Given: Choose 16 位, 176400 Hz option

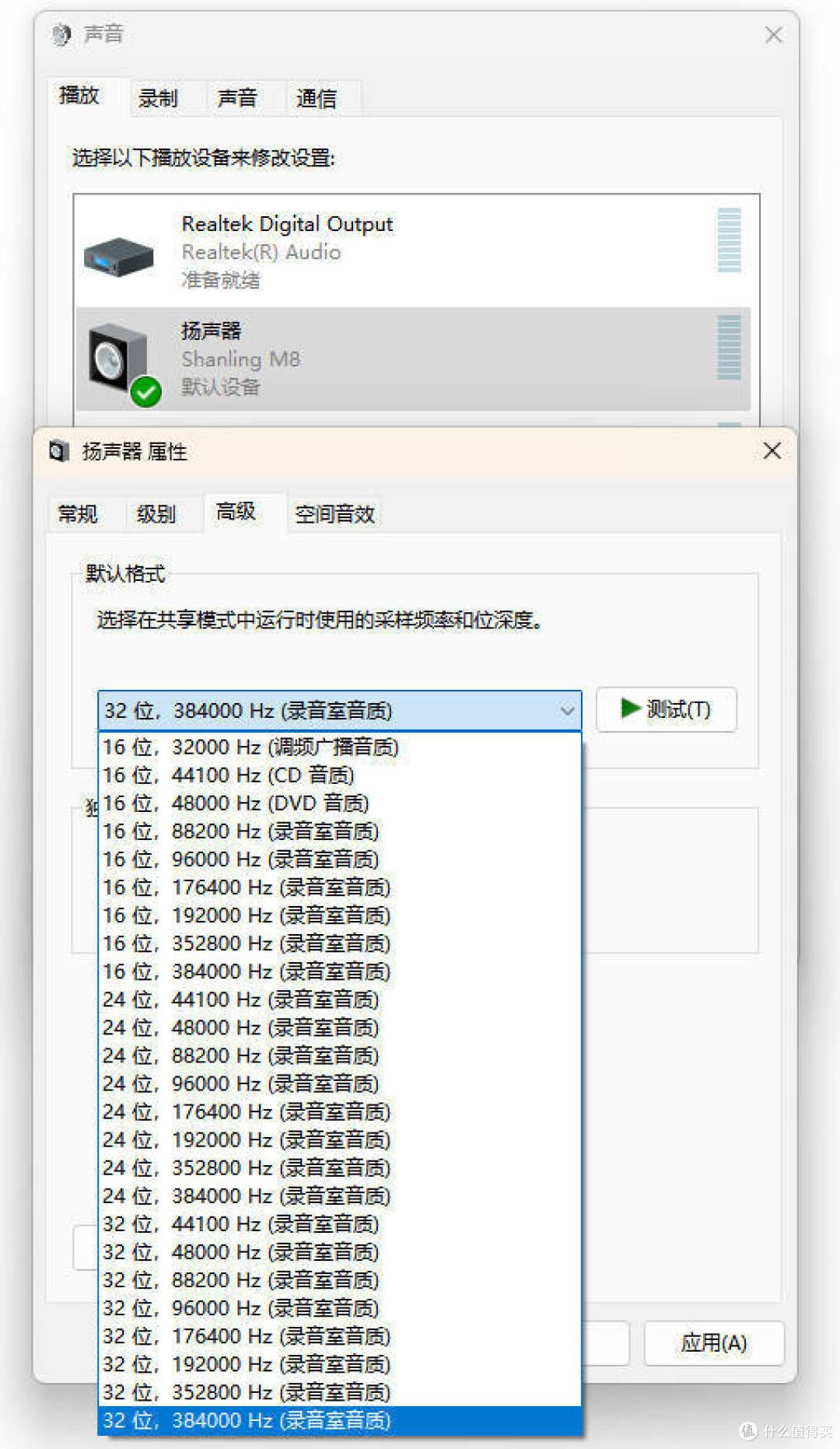Looking at the screenshot, I should (340, 887).
